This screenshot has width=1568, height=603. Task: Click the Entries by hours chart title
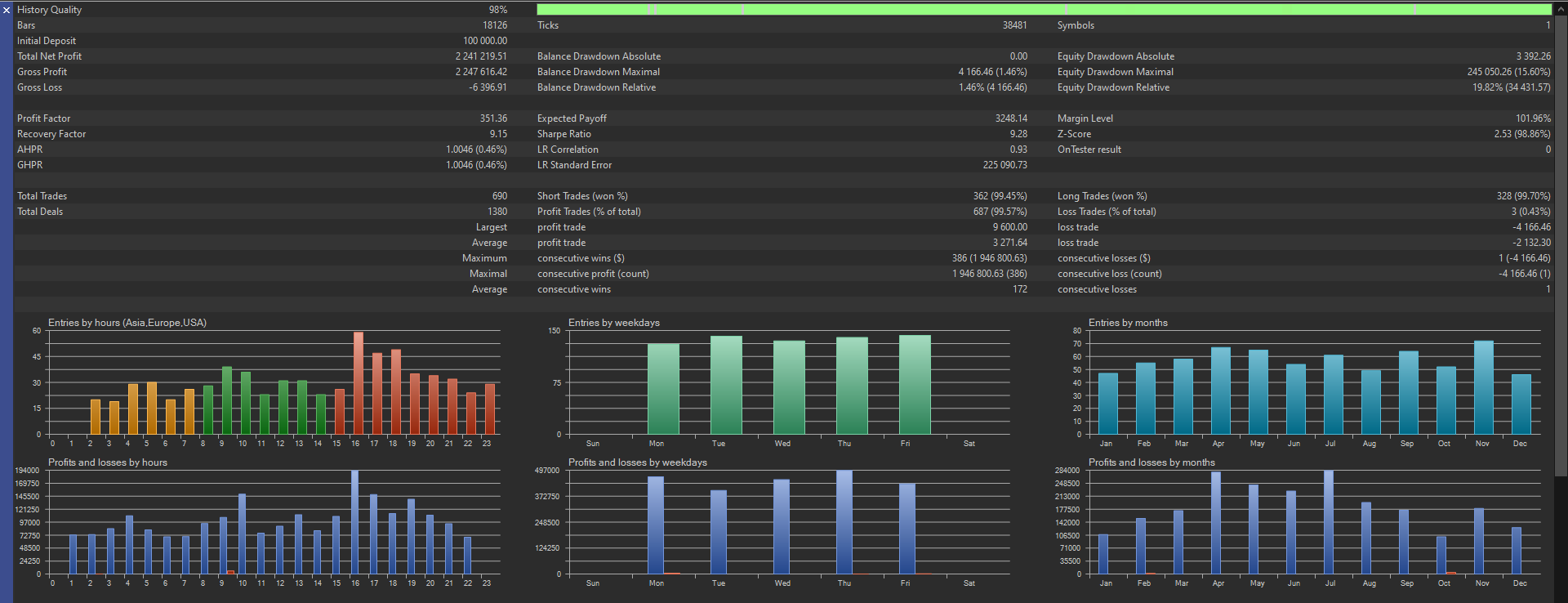(127, 323)
